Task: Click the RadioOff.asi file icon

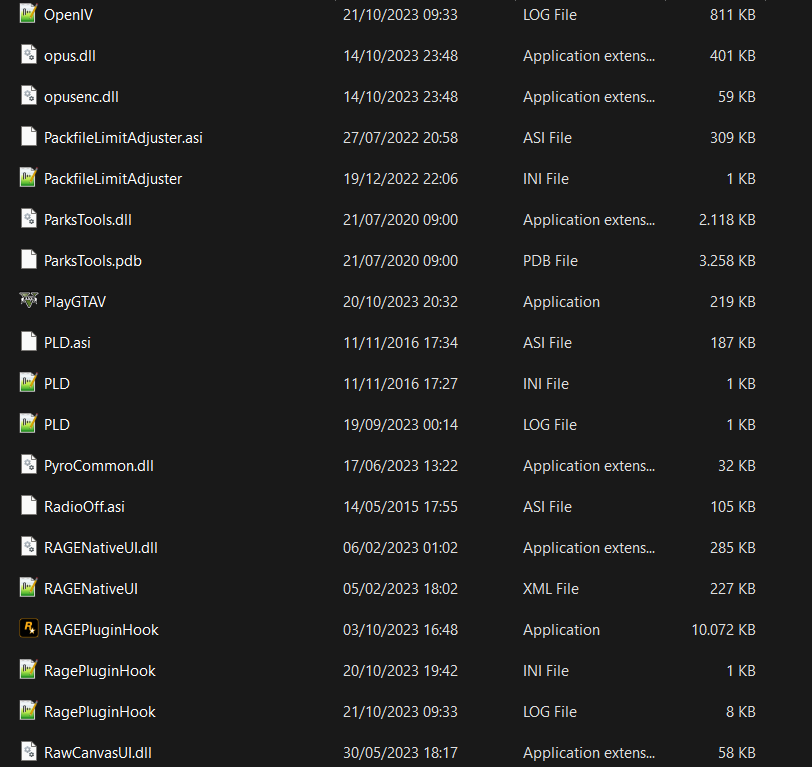Action: tap(28, 506)
